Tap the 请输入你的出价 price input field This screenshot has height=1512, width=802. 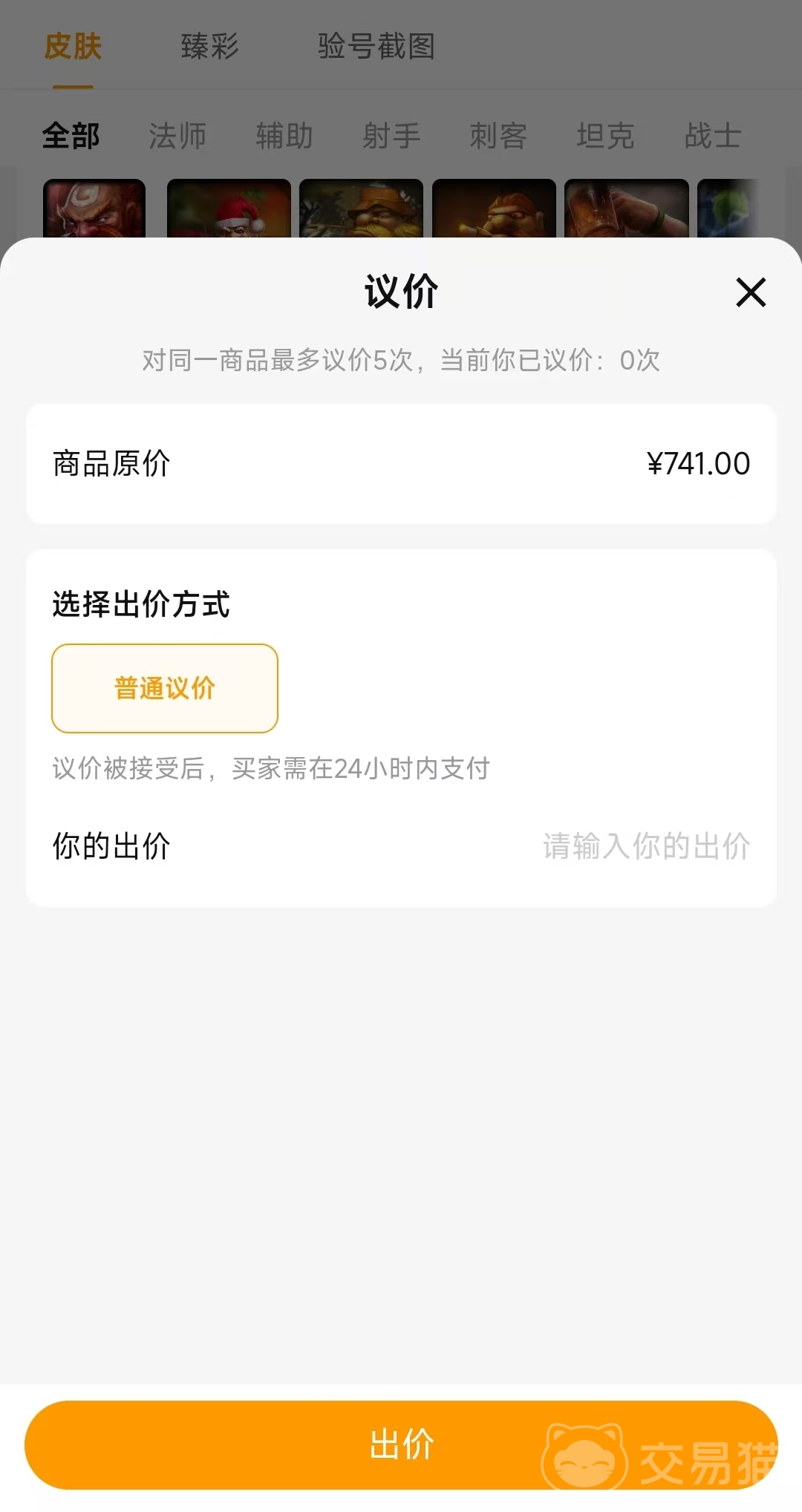coord(646,846)
